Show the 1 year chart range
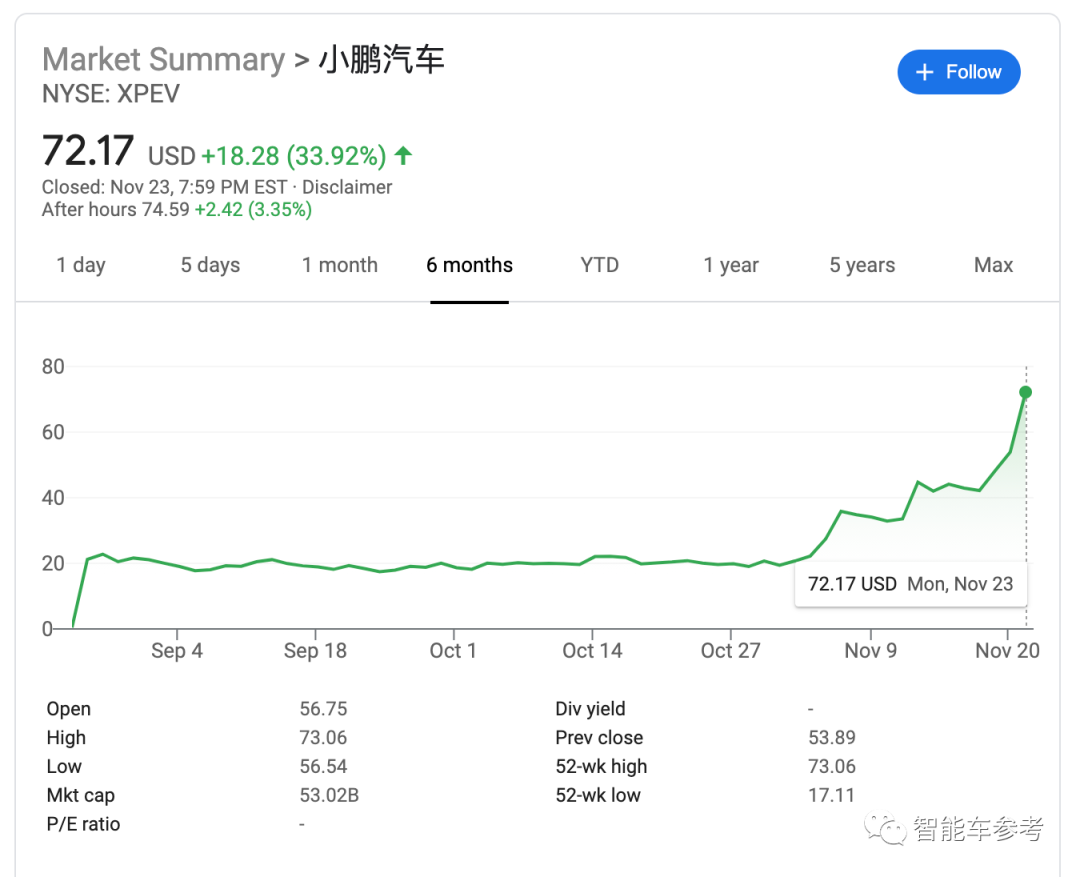The image size is (1080, 877). click(731, 265)
